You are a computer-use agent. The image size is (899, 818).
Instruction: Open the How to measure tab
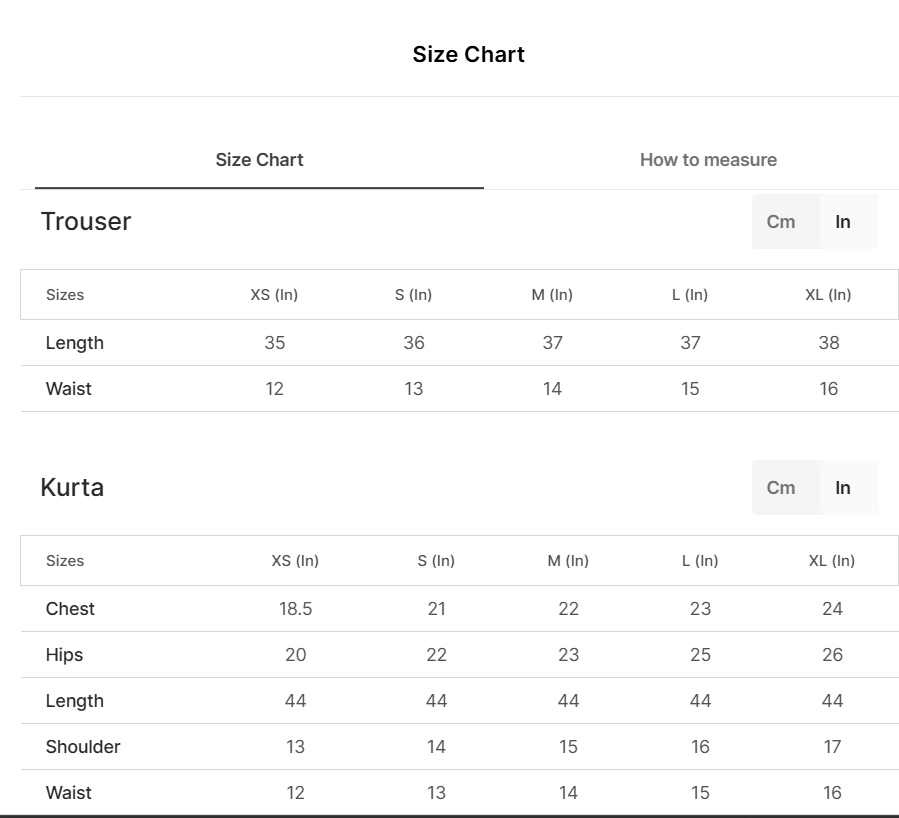(708, 160)
